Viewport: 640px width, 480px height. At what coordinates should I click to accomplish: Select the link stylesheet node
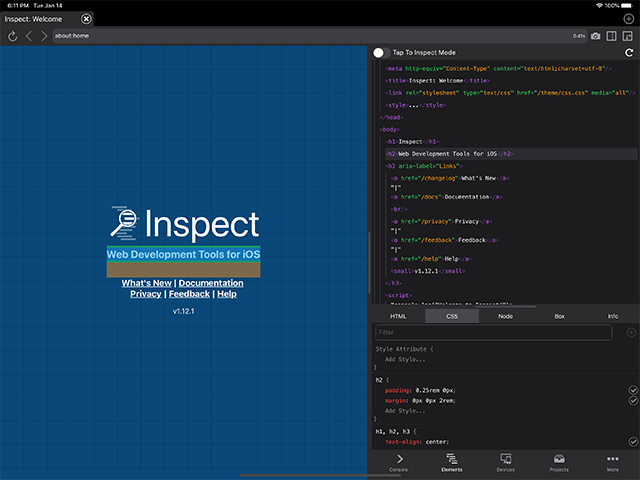[510, 93]
